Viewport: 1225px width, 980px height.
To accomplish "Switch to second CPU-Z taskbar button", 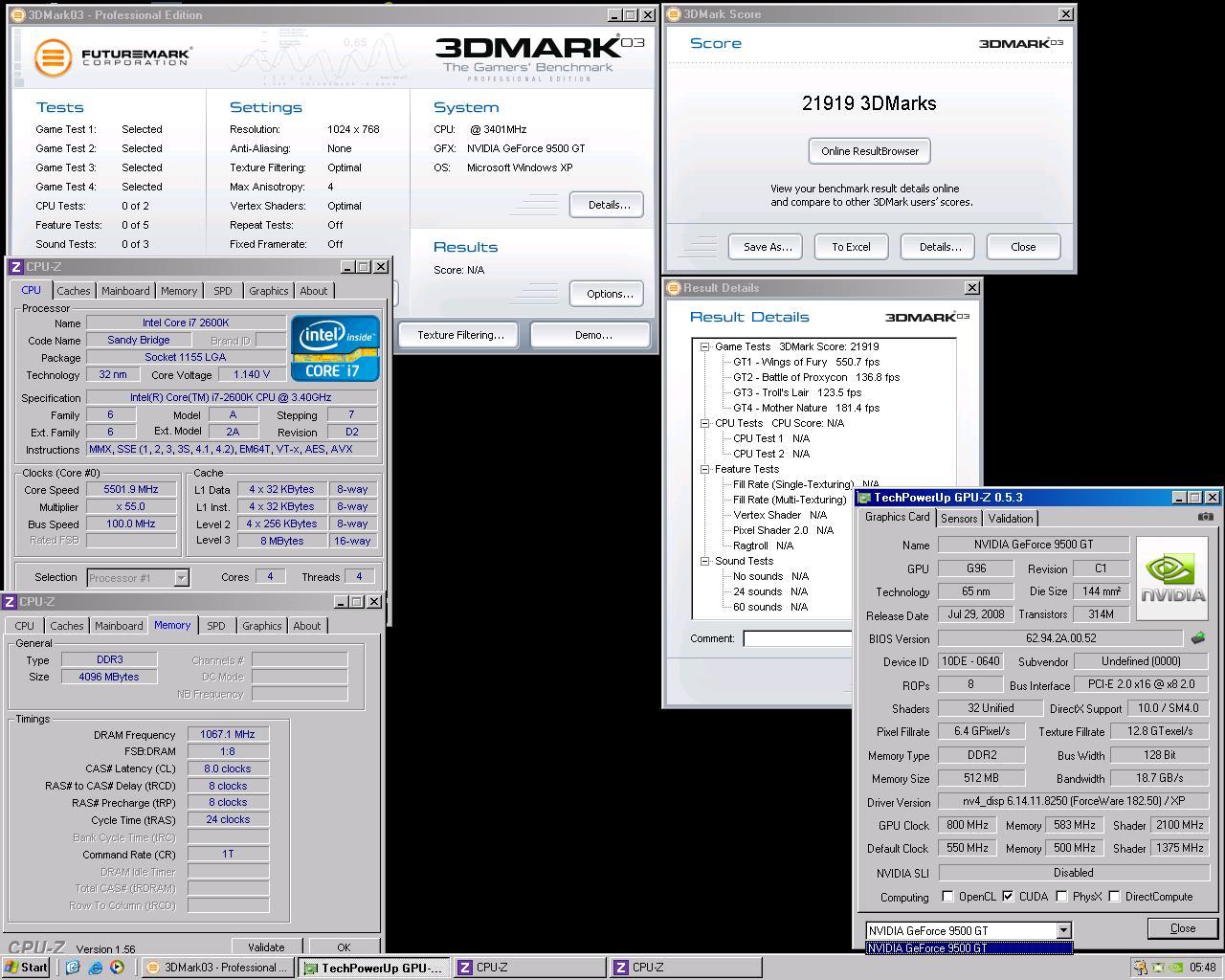I will pyautogui.click(x=685, y=968).
